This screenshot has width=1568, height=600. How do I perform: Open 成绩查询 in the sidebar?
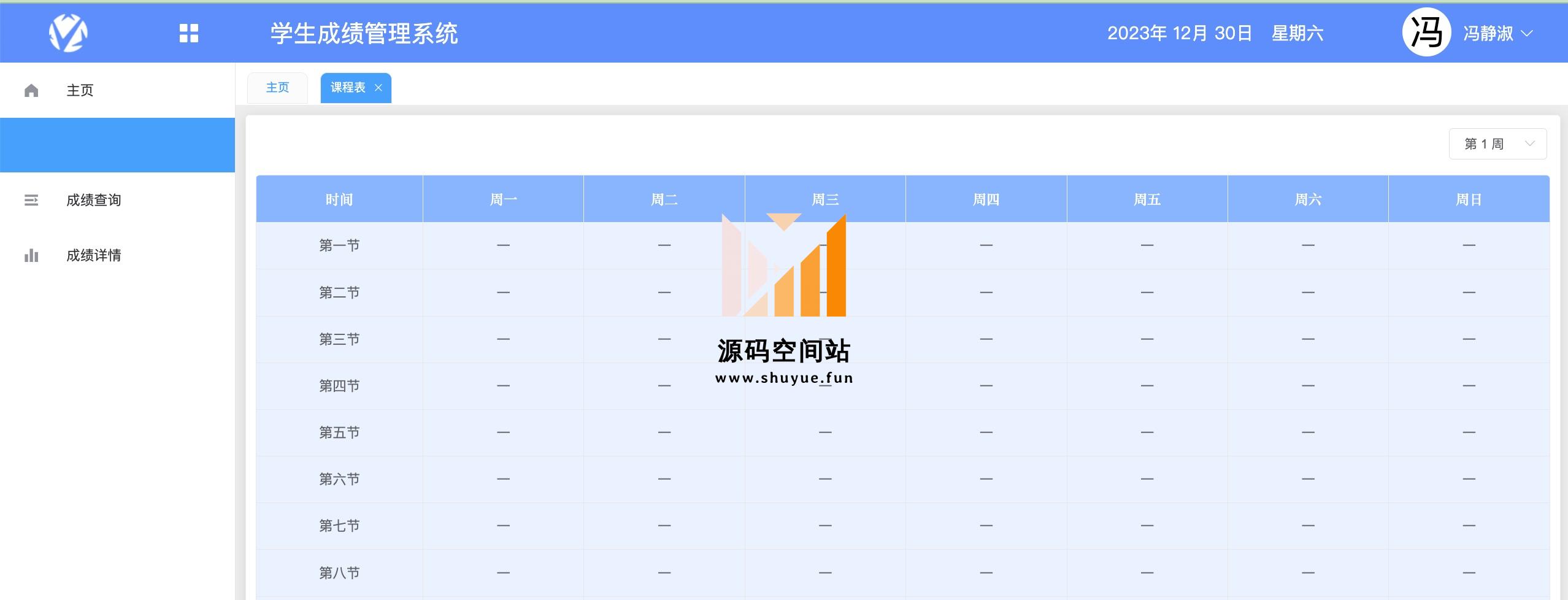117,200
